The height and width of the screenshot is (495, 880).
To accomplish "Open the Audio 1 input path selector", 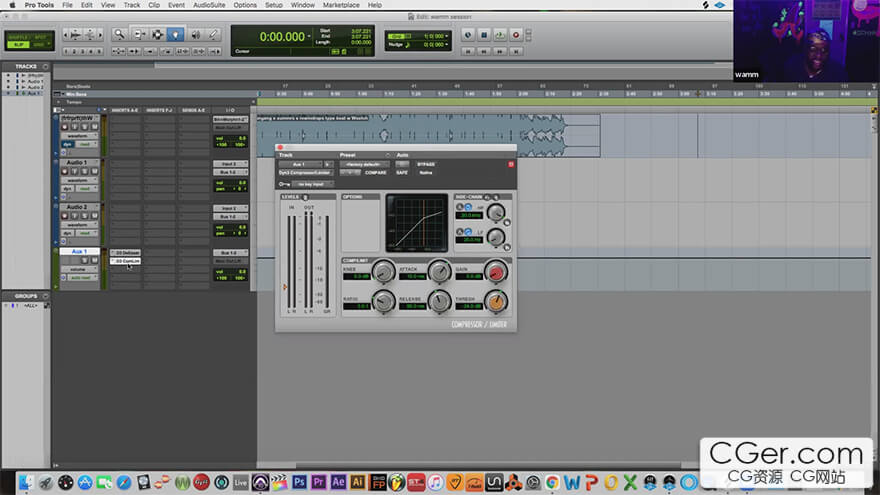I will click(x=230, y=164).
